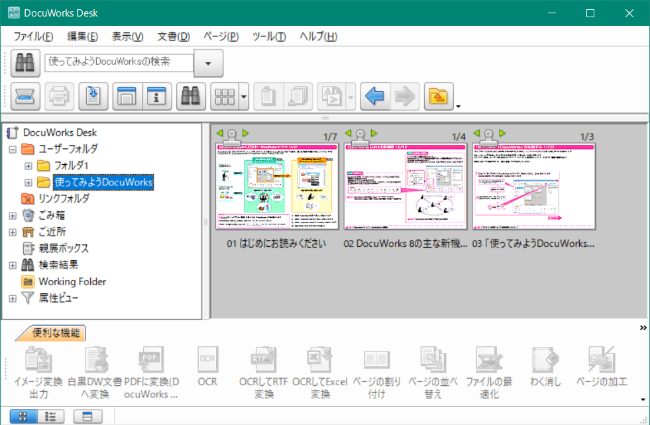Click the ページの加工 tool
This screenshot has height=425, width=650.
tap(602, 367)
